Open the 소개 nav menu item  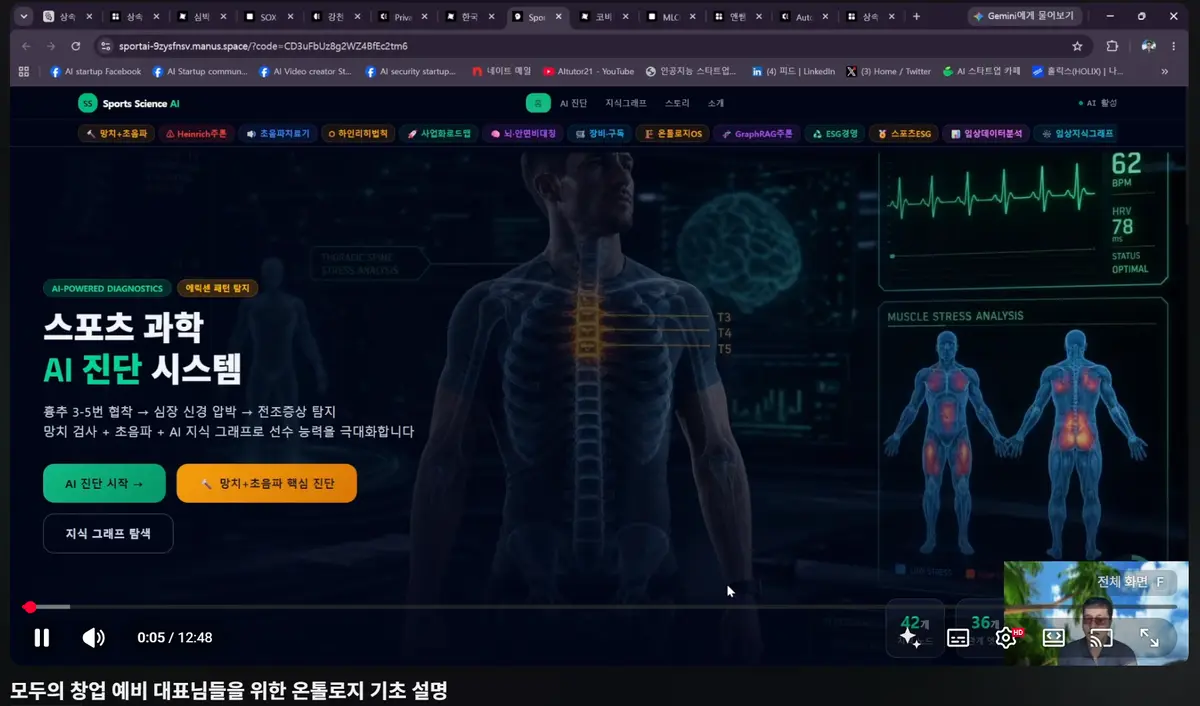click(715, 103)
